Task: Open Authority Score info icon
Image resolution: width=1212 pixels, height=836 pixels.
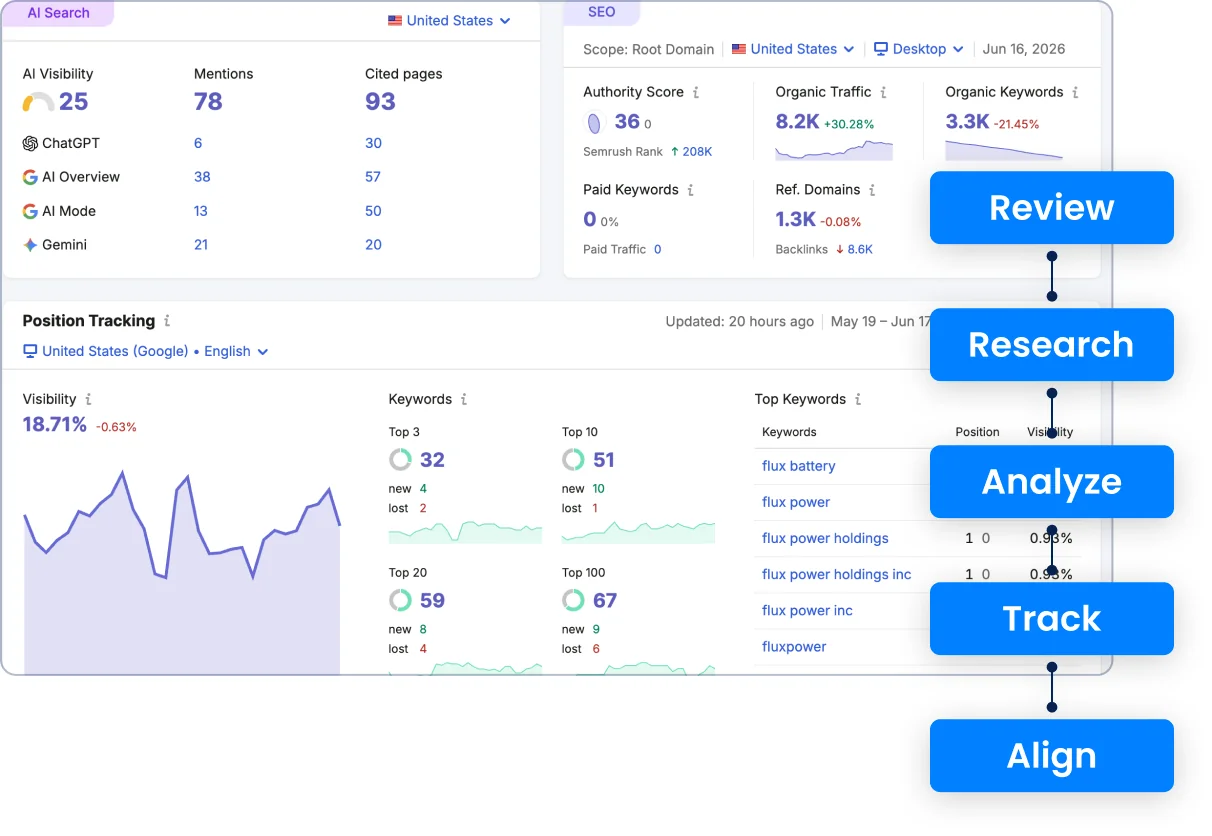Action: point(696,92)
